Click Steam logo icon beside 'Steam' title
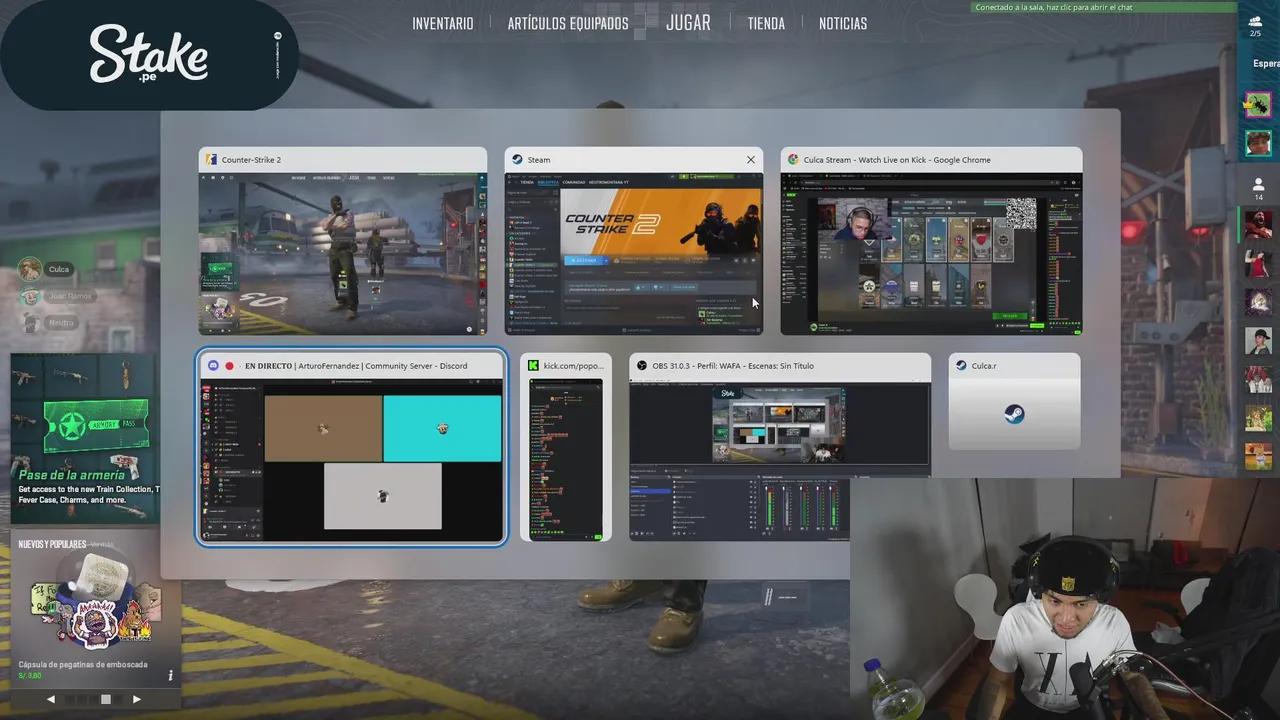The image size is (1280, 720). [517, 159]
